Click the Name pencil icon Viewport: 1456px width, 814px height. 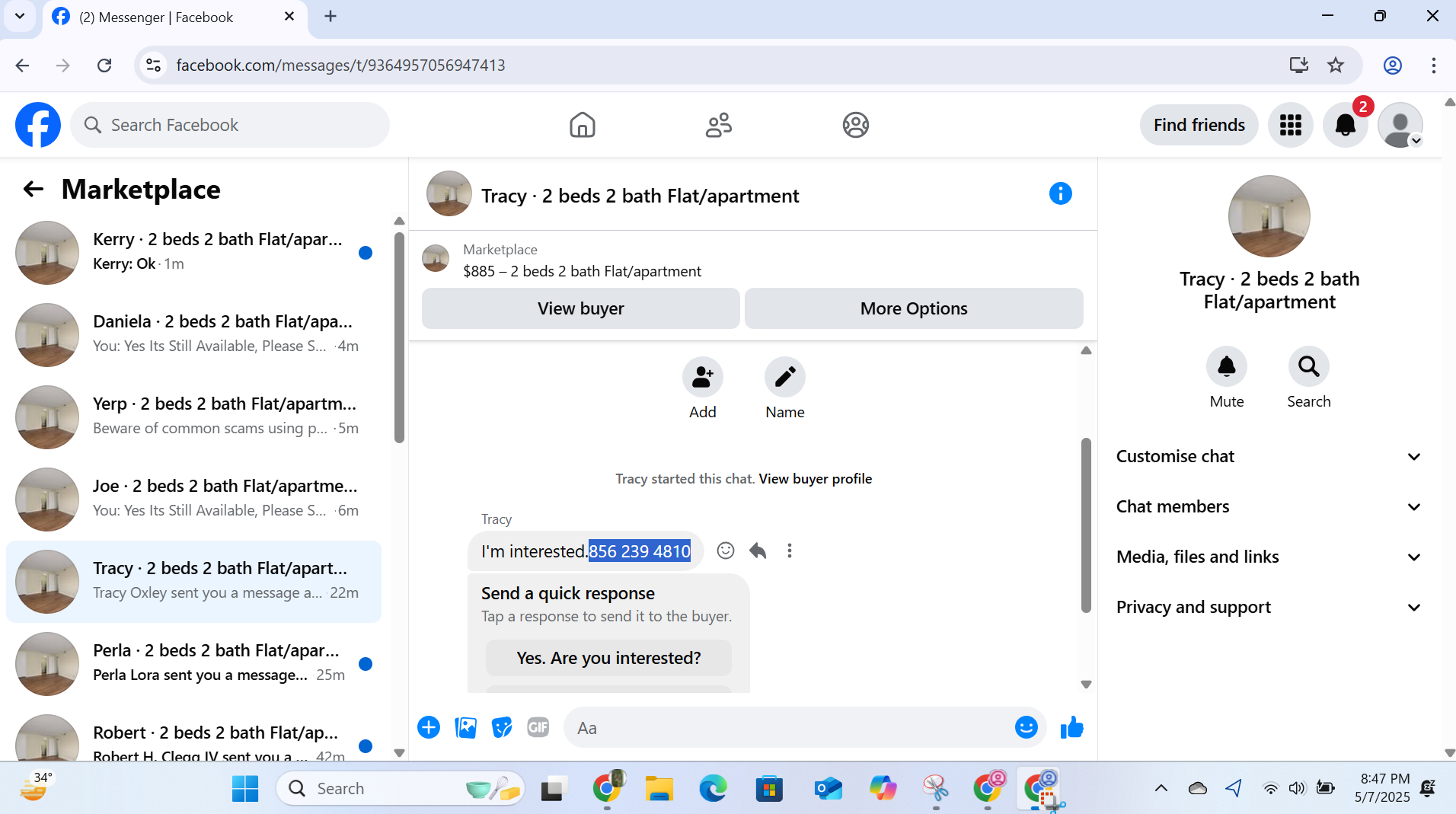coord(785,377)
